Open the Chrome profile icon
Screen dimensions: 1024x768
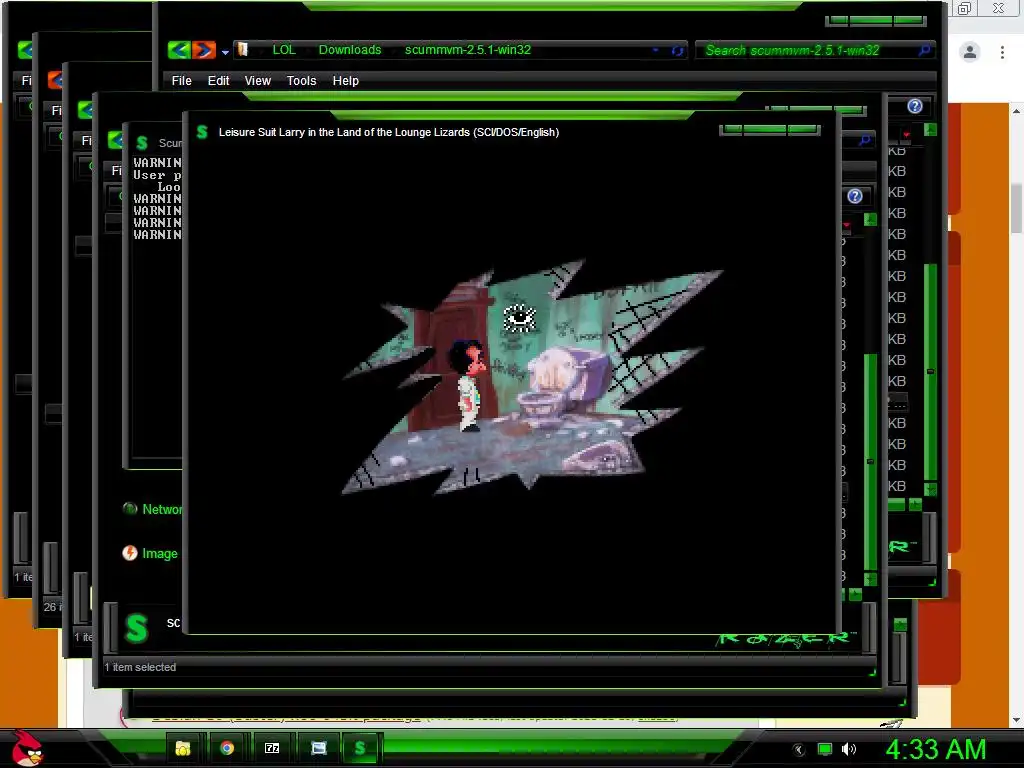pyautogui.click(x=970, y=52)
